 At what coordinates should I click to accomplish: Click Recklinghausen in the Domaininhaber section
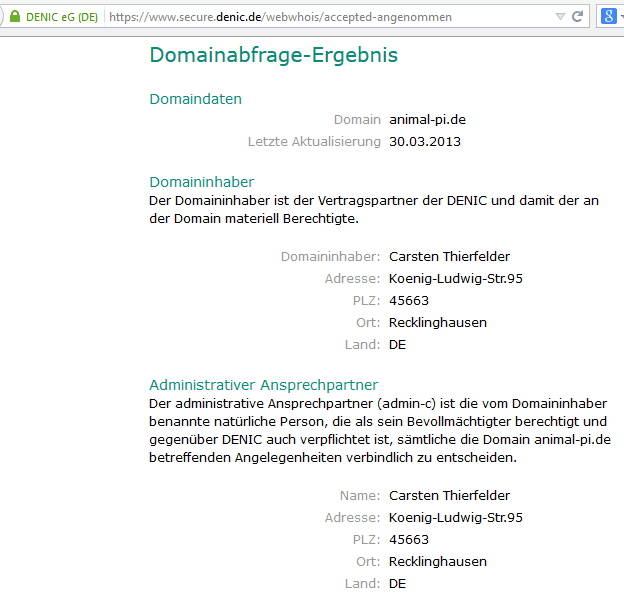click(438, 323)
